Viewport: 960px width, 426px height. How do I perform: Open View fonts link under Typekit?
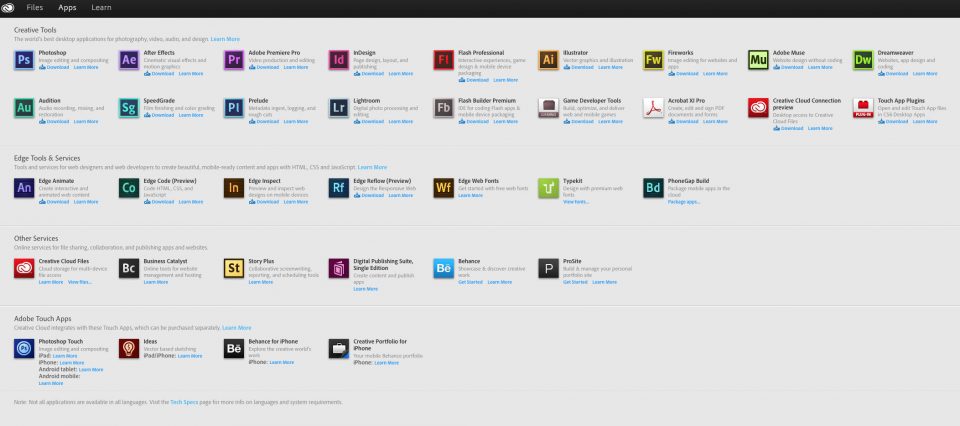click(576, 201)
